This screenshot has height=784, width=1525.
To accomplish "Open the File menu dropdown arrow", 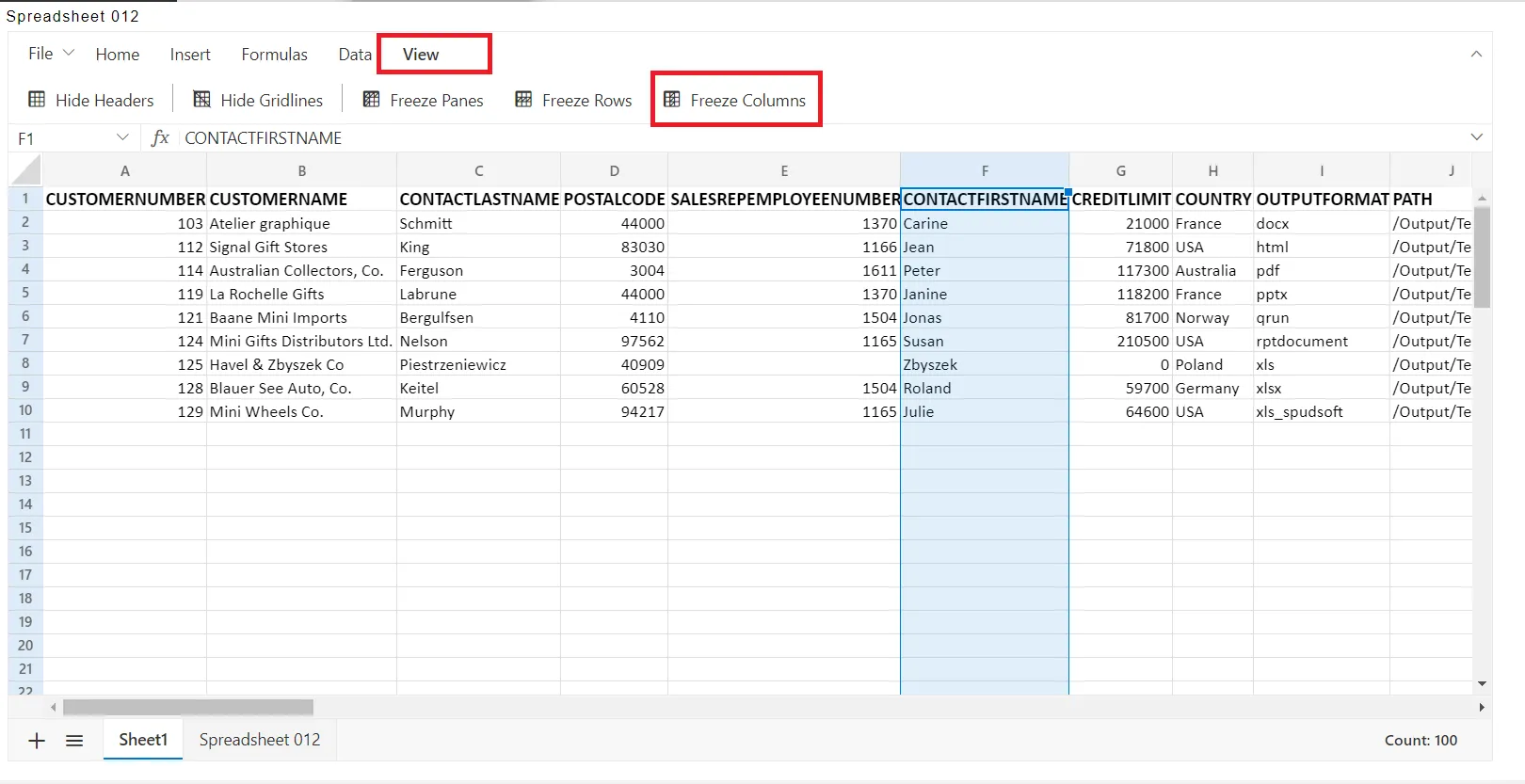I will [69, 53].
